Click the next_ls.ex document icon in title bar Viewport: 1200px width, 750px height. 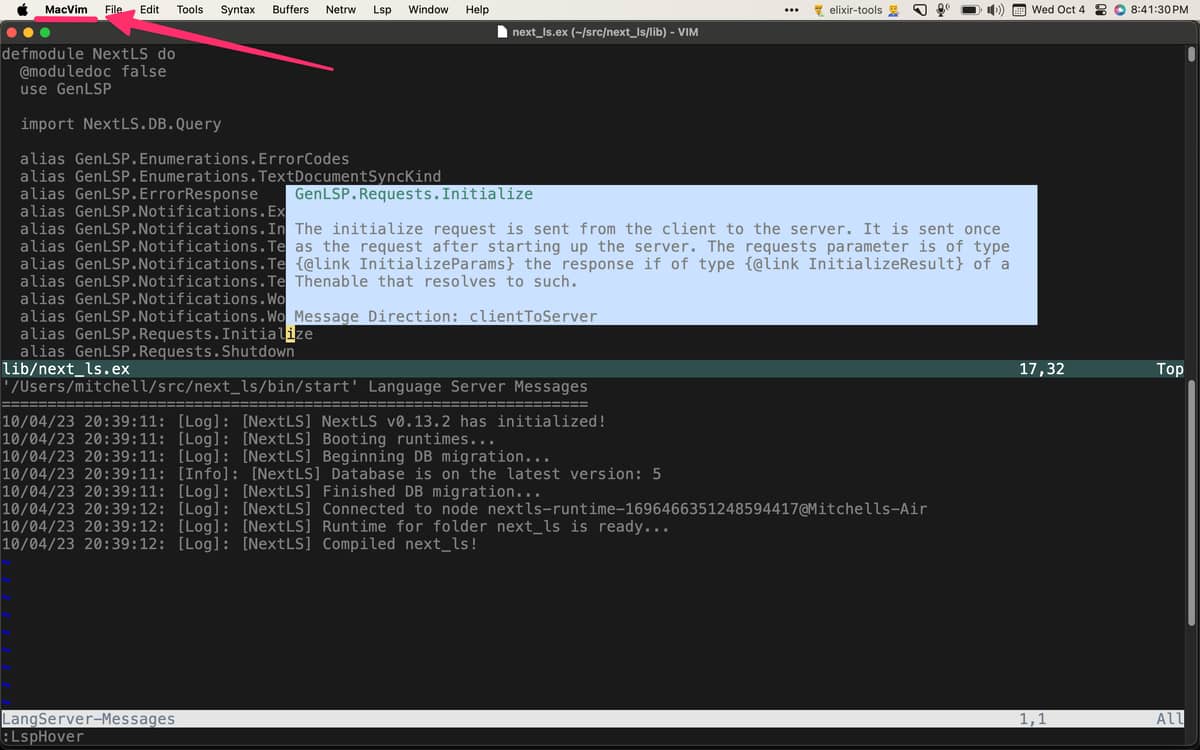(x=503, y=32)
